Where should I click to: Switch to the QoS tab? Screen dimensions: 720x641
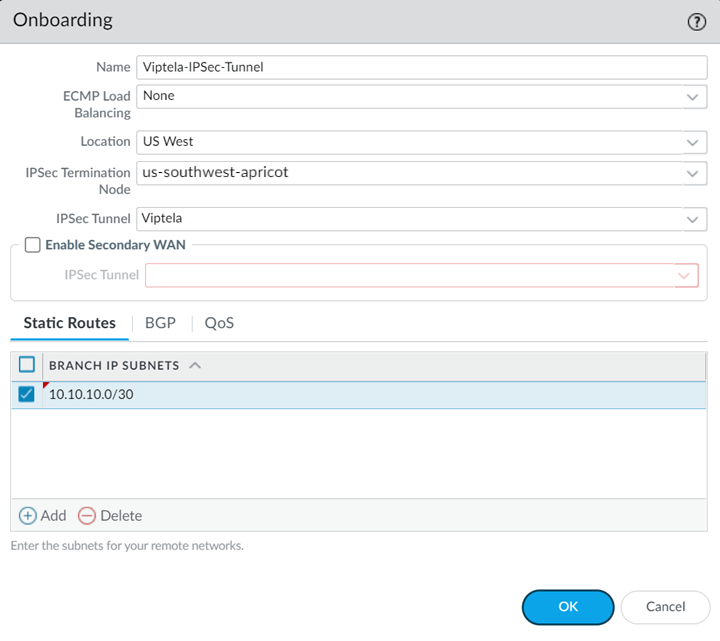pyautogui.click(x=219, y=323)
